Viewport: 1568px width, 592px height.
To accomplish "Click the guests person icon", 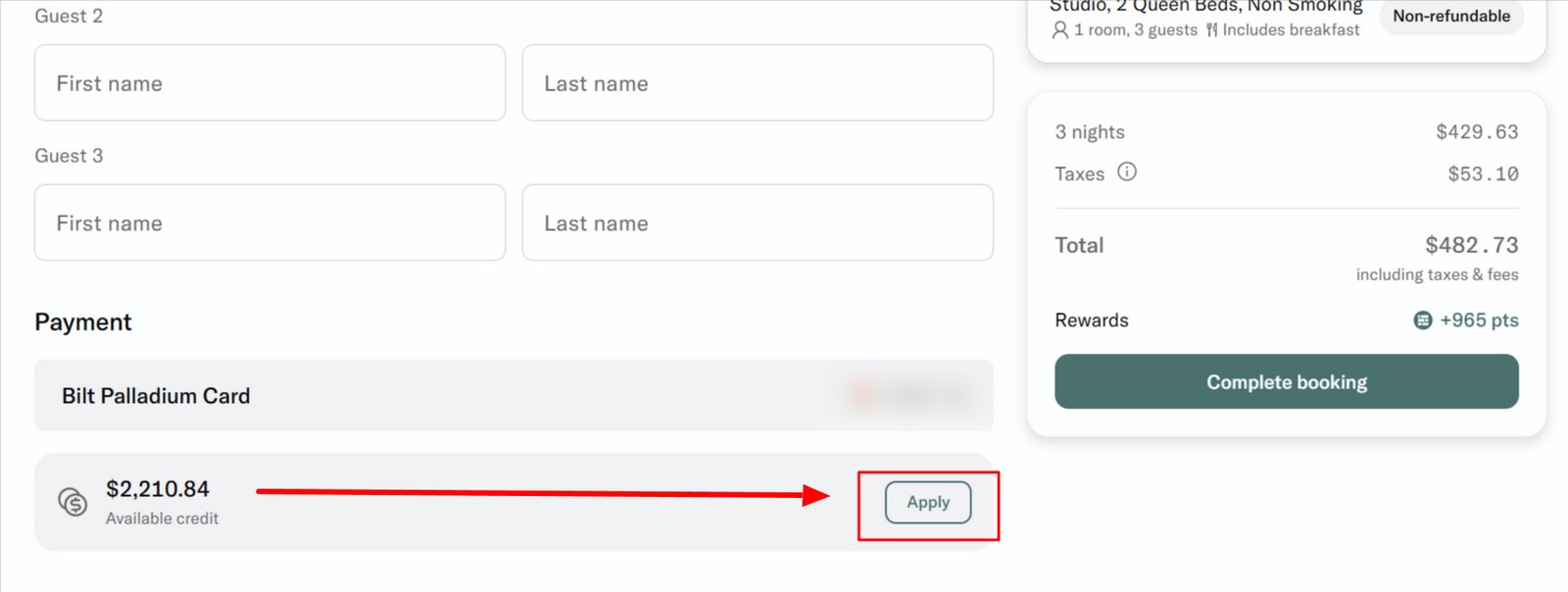I will coord(1060,30).
